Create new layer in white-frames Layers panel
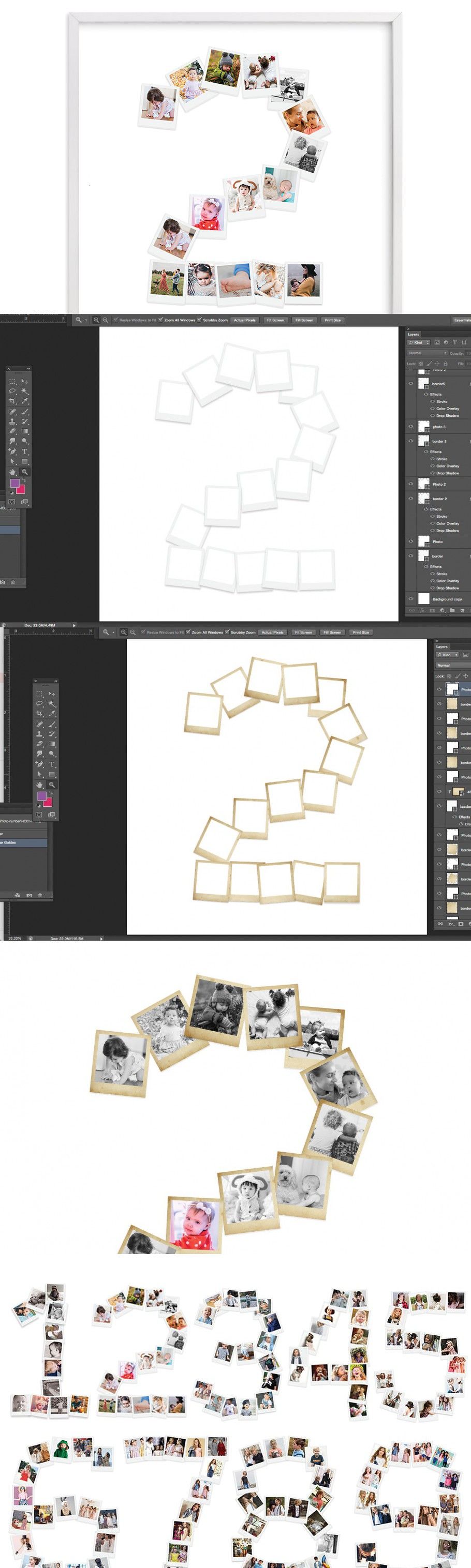Screen dimensions: 471x1568 [x=463, y=611]
